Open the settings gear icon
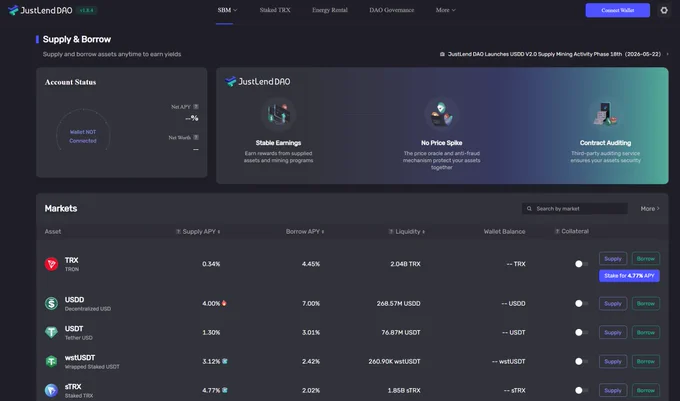 coord(664,10)
